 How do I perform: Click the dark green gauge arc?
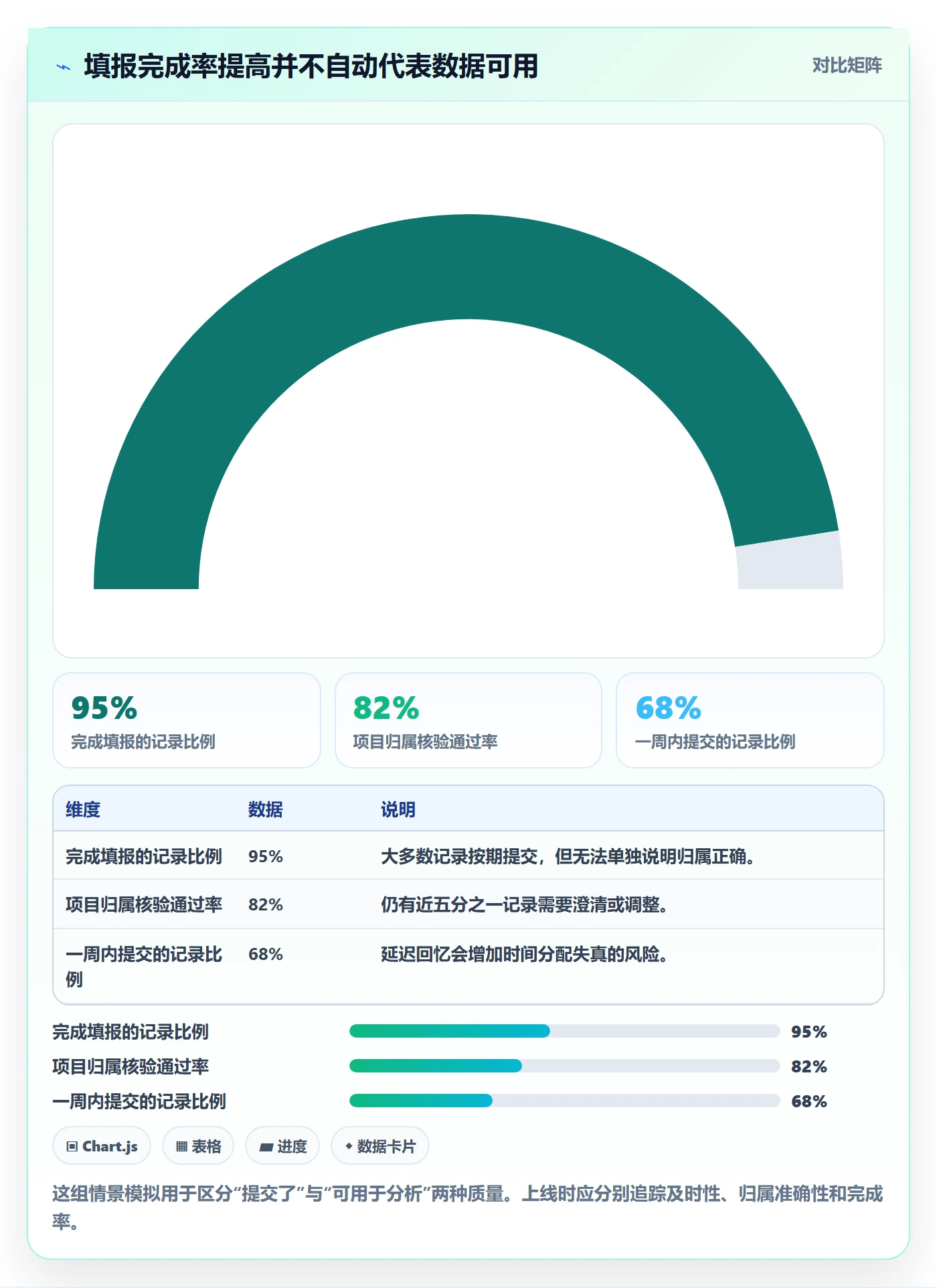[468, 267]
